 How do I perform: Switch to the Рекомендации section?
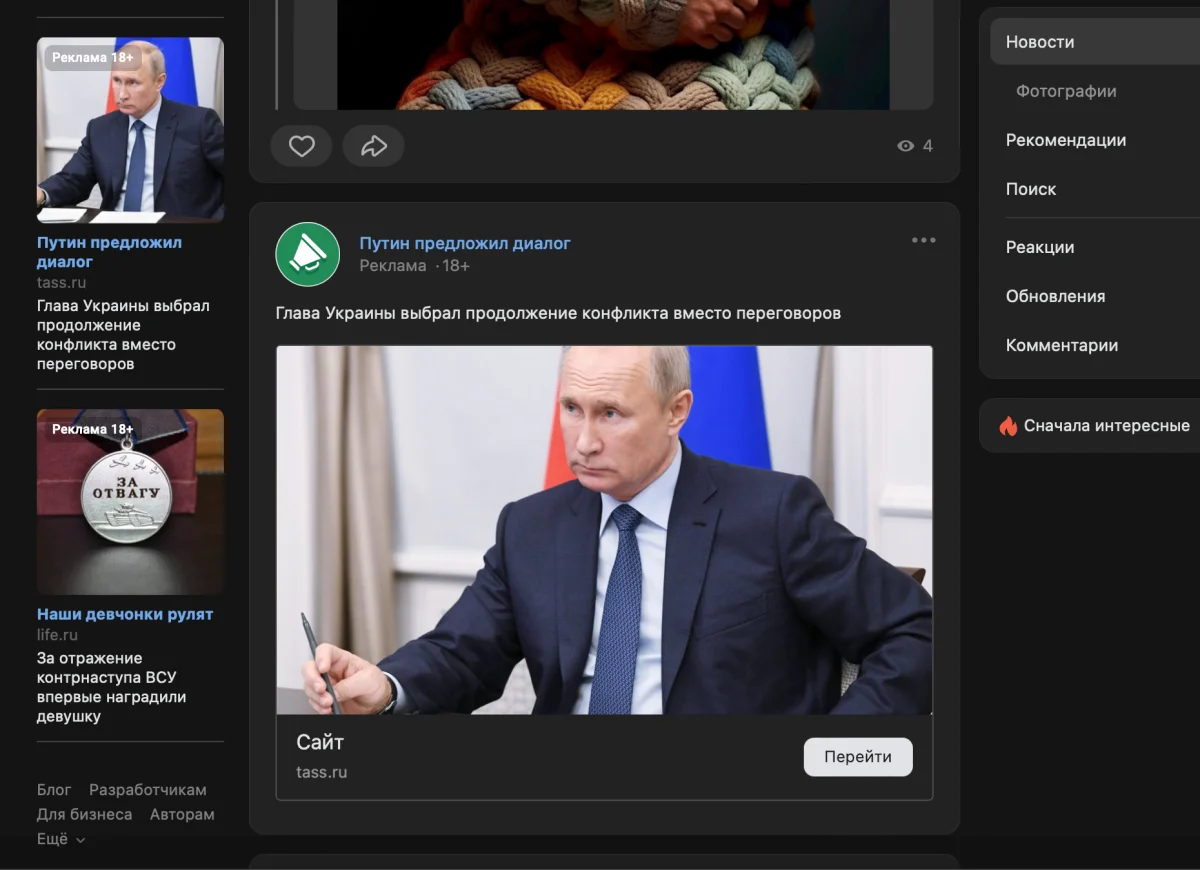point(1066,140)
